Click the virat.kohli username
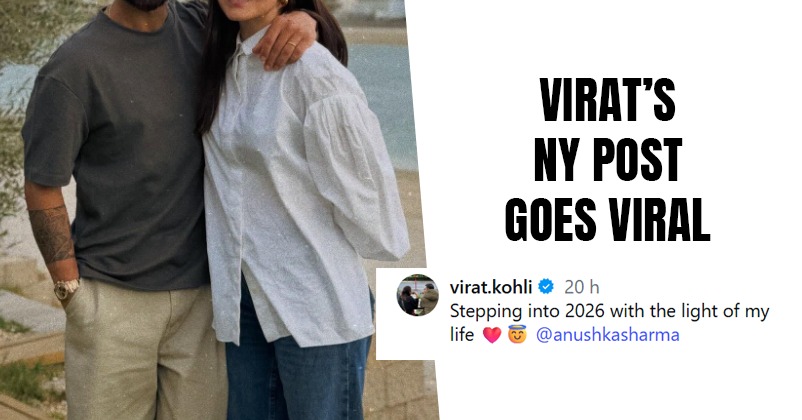This screenshot has width=802, height=420. tap(491, 287)
